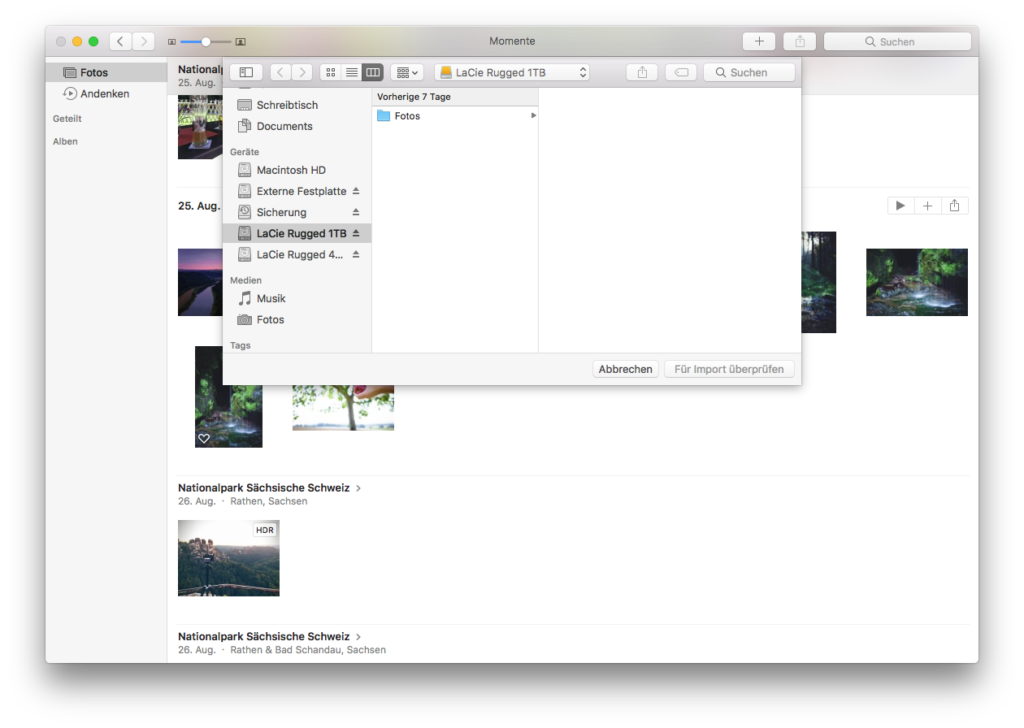The width and height of the screenshot is (1024, 728).
Task: Open Andenken in the Photos sidebar
Action: pos(106,93)
